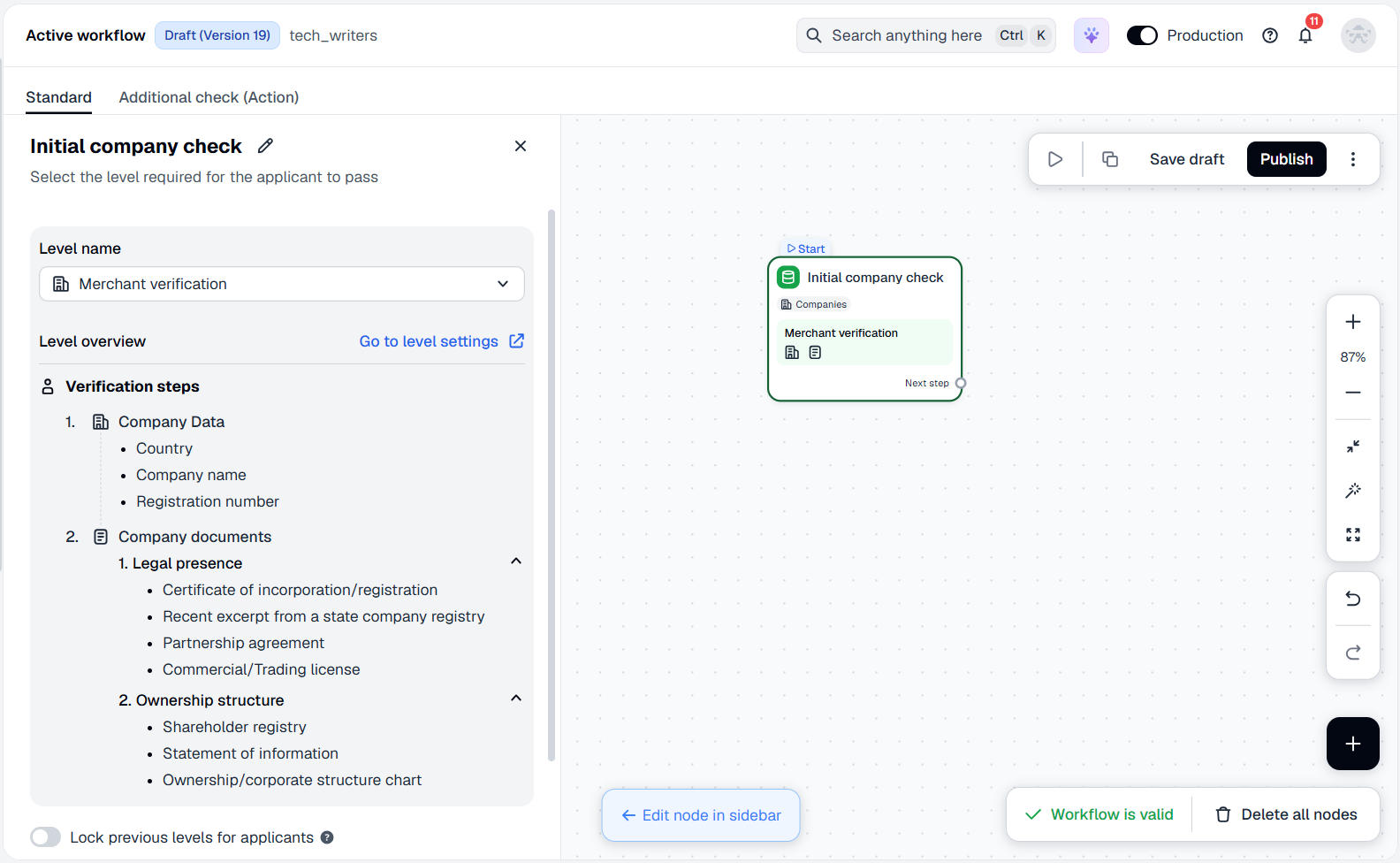
Task: Run the workflow test play icon
Action: point(1055,159)
